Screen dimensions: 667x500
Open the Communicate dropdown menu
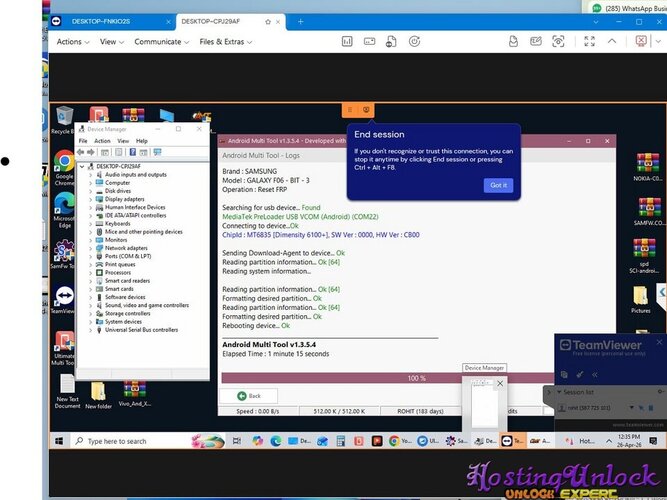tap(161, 42)
